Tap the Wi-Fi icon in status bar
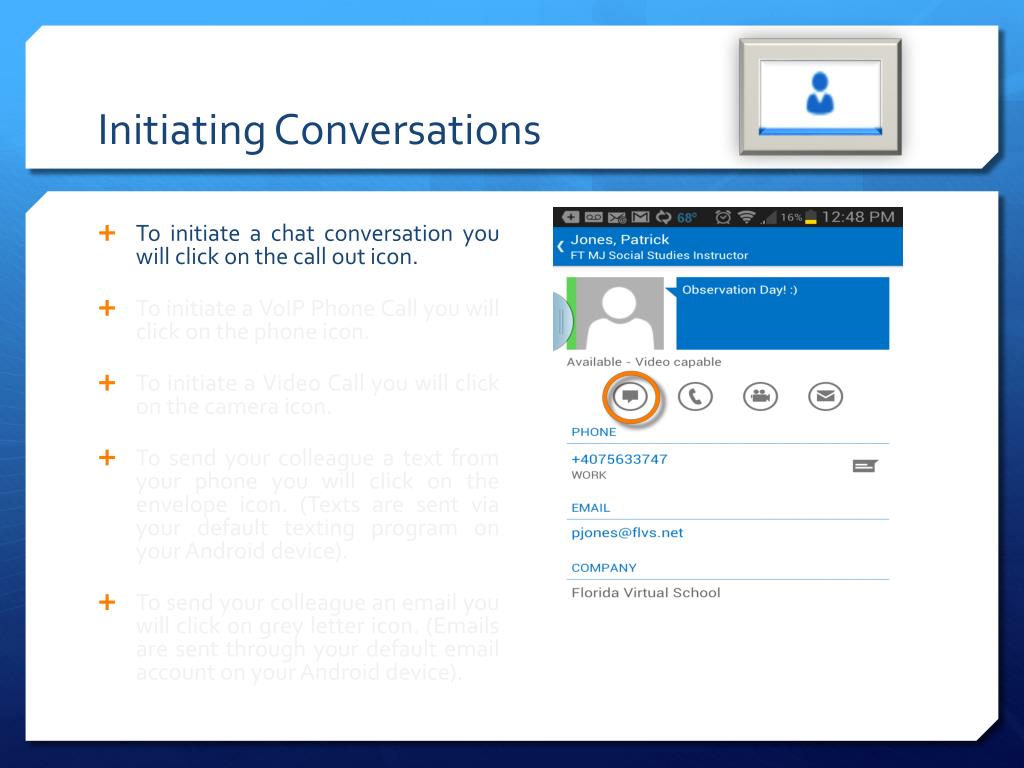This screenshot has width=1024, height=768. 746,217
